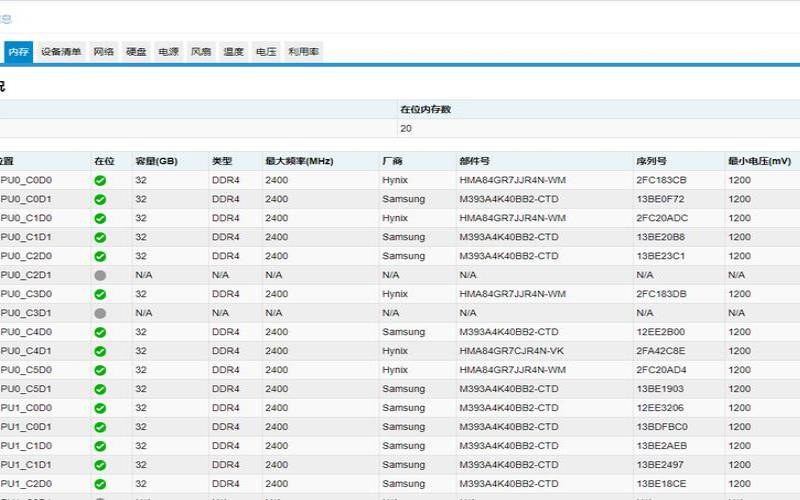
Task: Click gray absent icon for PU0_C2D1
Action: click(x=101, y=276)
